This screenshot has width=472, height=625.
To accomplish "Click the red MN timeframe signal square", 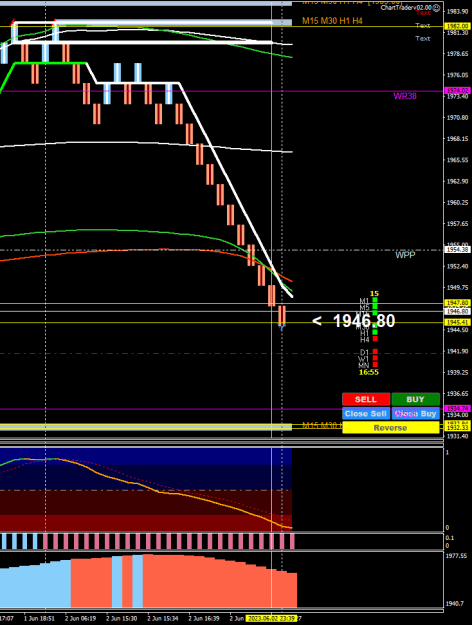I will click(375, 364).
